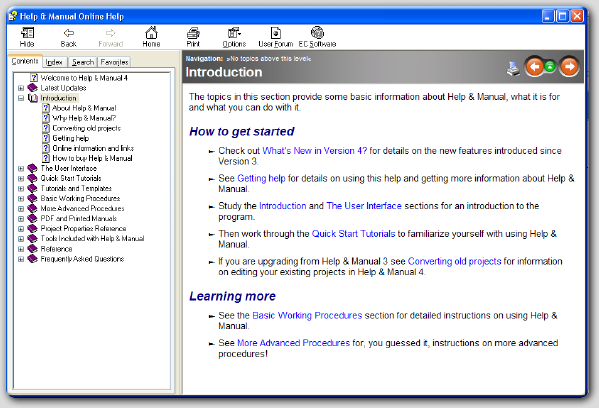Expand the Latest Updates tree node
Viewport: 599px width, 408px height.
[21, 88]
